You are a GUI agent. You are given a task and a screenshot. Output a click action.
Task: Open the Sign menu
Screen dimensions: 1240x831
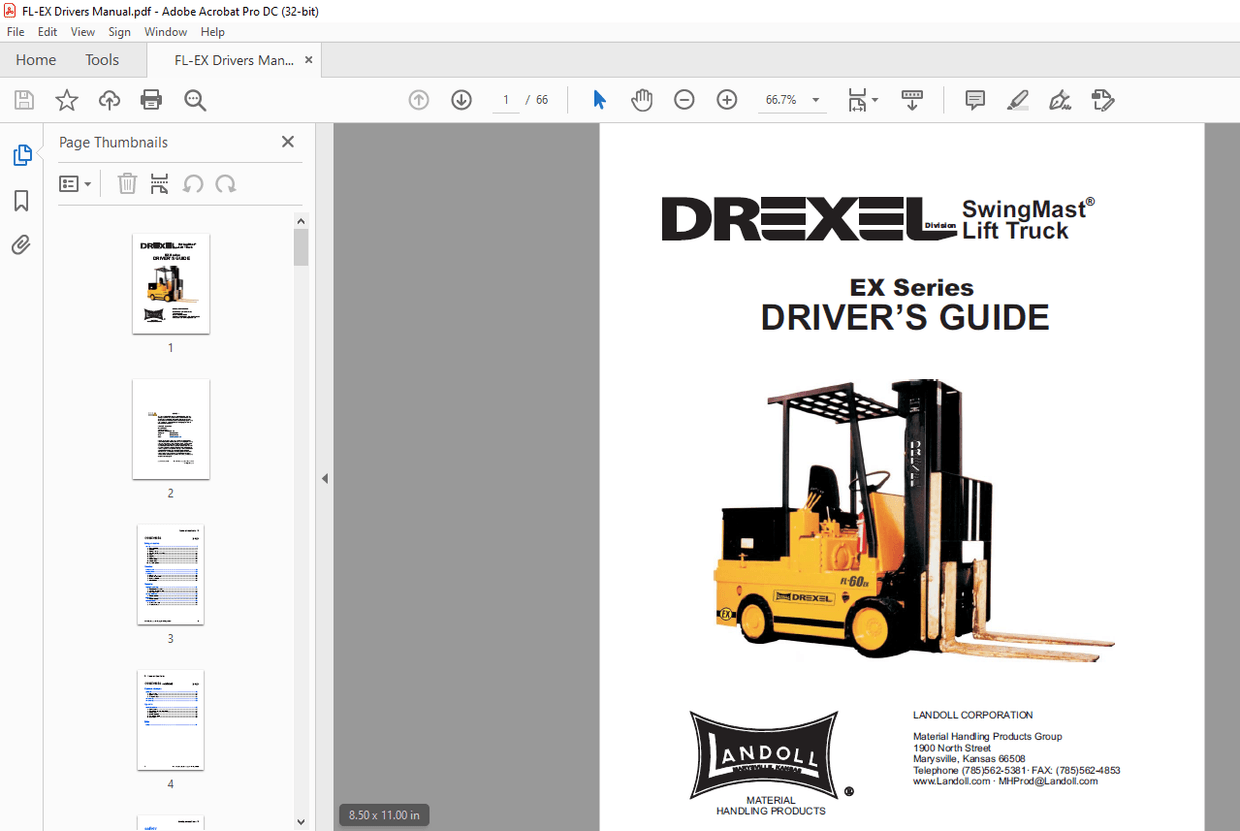click(x=119, y=31)
